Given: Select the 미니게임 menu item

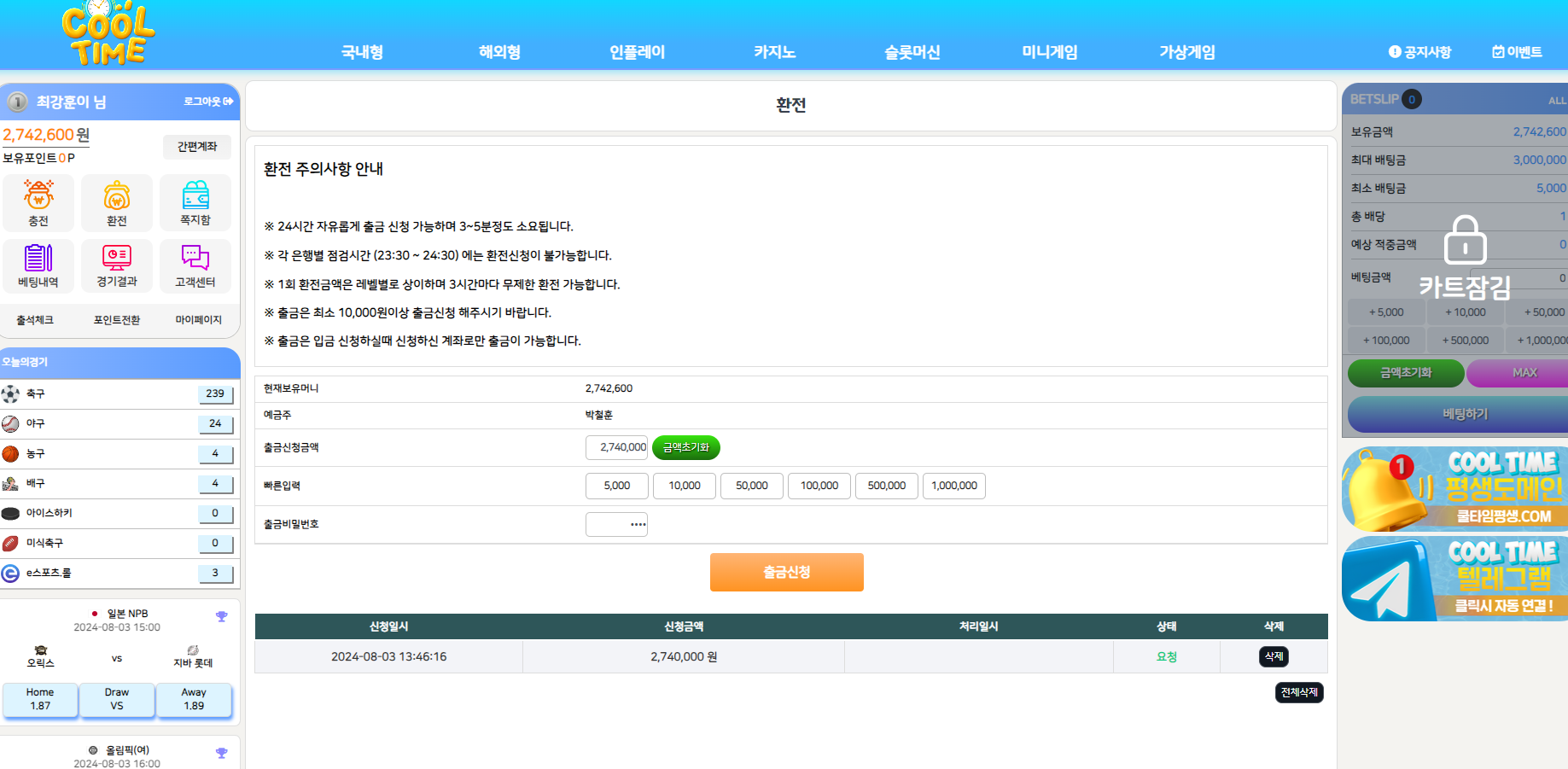Looking at the screenshot, I should pyautogui.click(x=1049, y=52).
